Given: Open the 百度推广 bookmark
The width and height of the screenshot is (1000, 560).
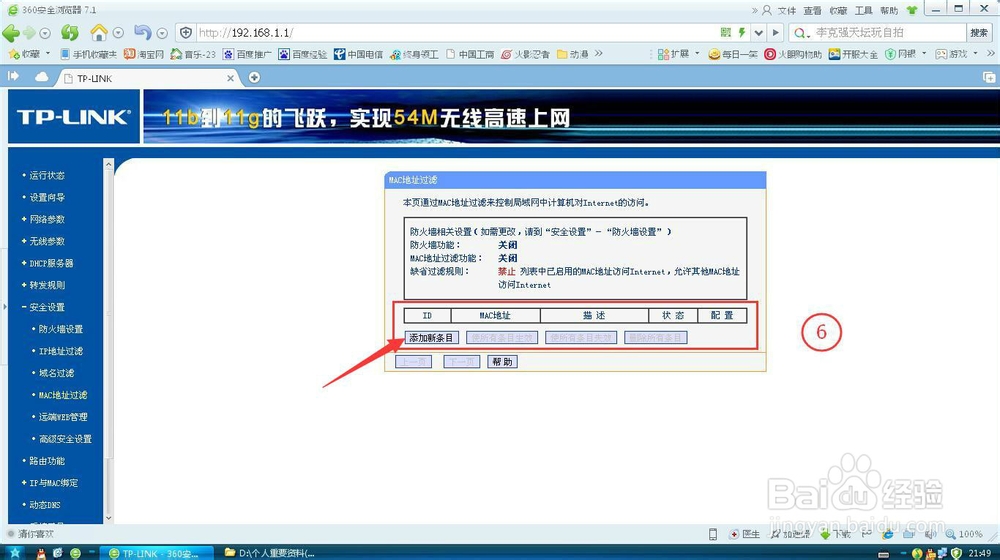Looking at the screenshot, I should tap(247, 54).
